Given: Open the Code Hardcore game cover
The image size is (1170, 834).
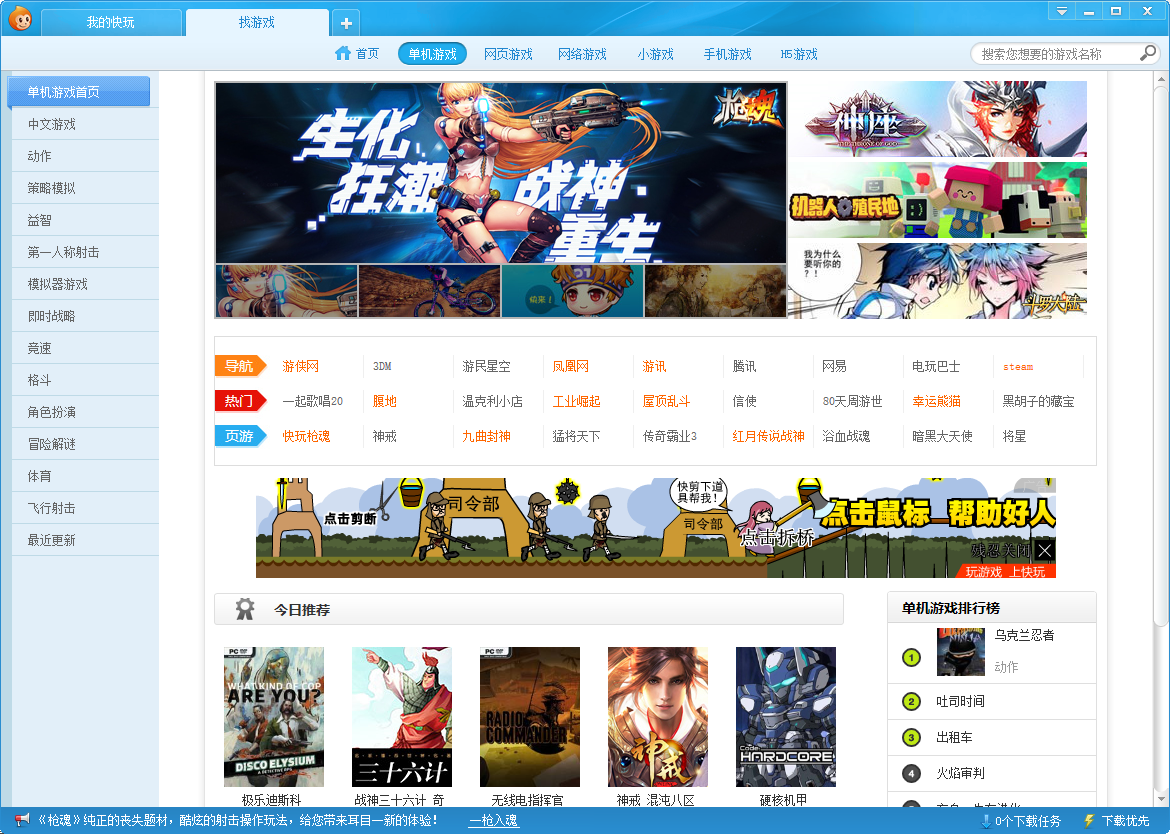Looking at the screenshot, I should (x=786, y=717).
